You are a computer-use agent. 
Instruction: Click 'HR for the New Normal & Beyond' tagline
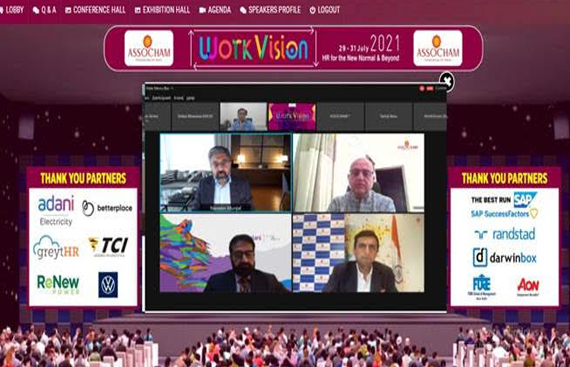tap(361, 58)
